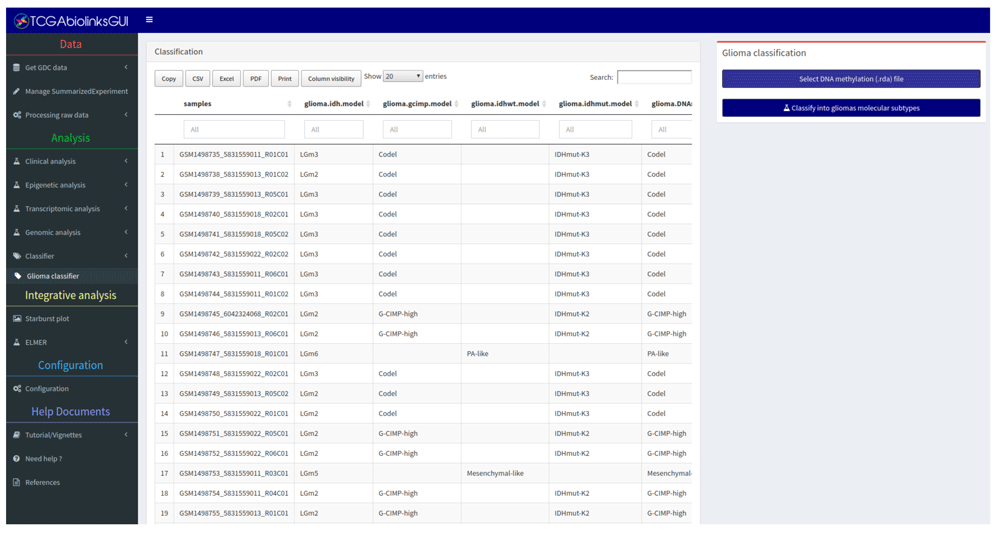Click the TCGAbiolinksGUI logo
This screenshot has height=535, width=1000.
pos(71,21)
